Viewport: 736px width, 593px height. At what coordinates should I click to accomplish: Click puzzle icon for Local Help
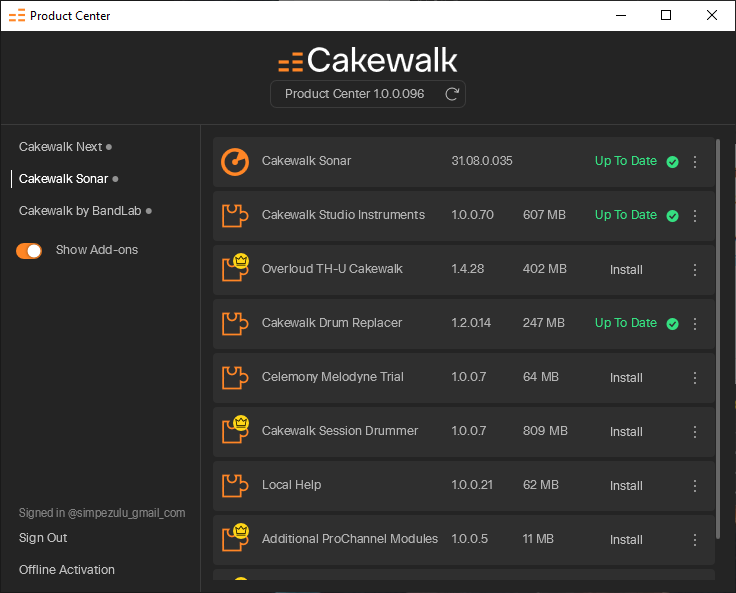pos(235,485)
